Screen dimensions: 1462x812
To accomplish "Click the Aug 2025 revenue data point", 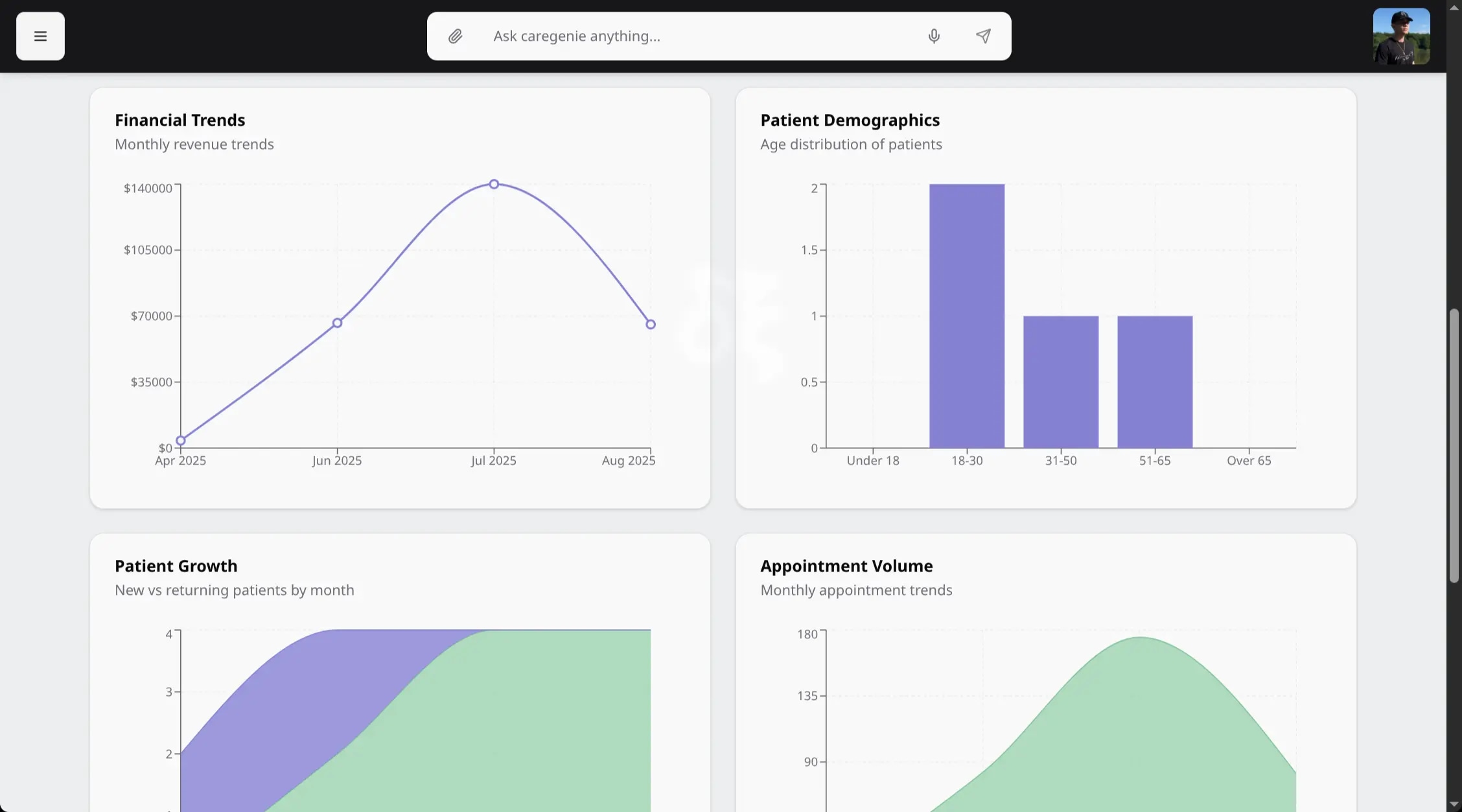I will point(651,324).
